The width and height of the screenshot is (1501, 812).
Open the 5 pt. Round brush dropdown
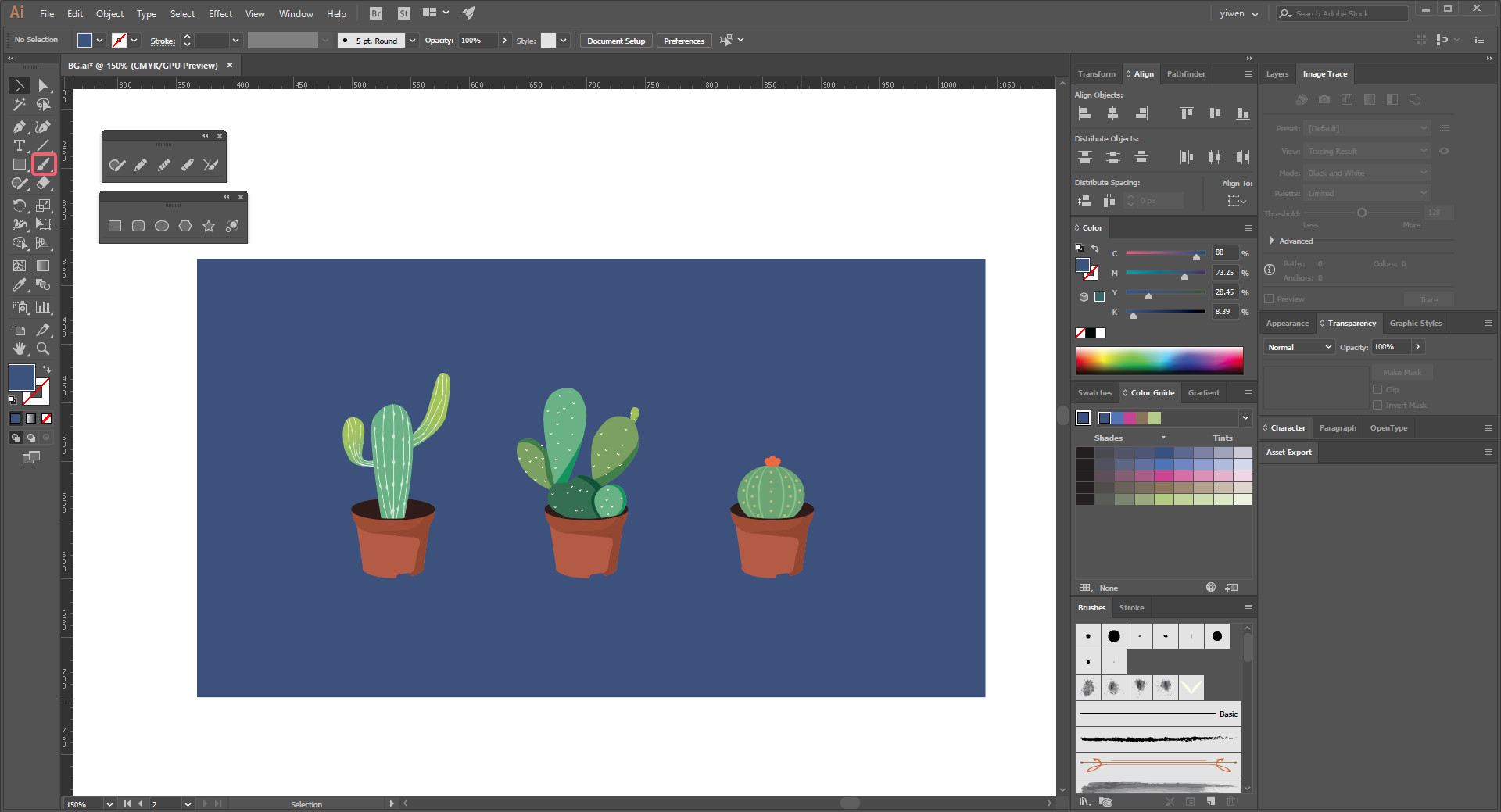tap(412, 41)
